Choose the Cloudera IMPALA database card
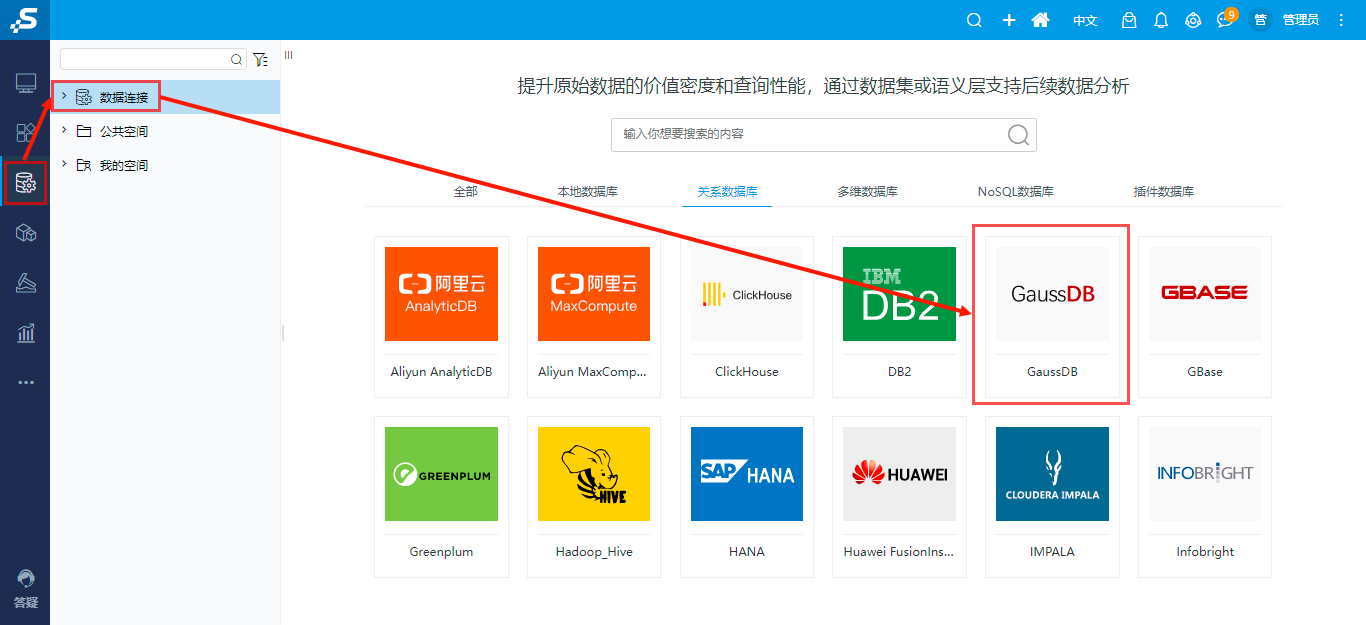 (x=1052, y=497)
